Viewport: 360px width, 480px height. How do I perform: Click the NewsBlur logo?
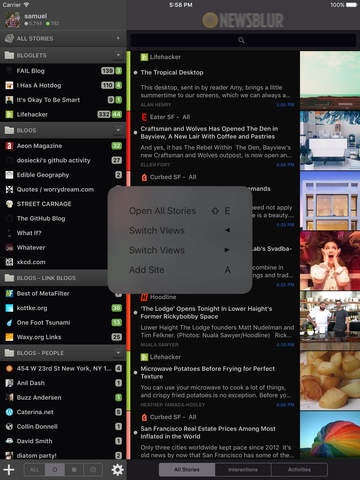point(243,20)
